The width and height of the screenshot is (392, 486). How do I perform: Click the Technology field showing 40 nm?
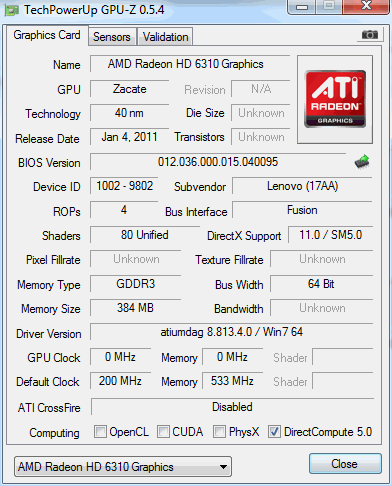click(129, 113)
